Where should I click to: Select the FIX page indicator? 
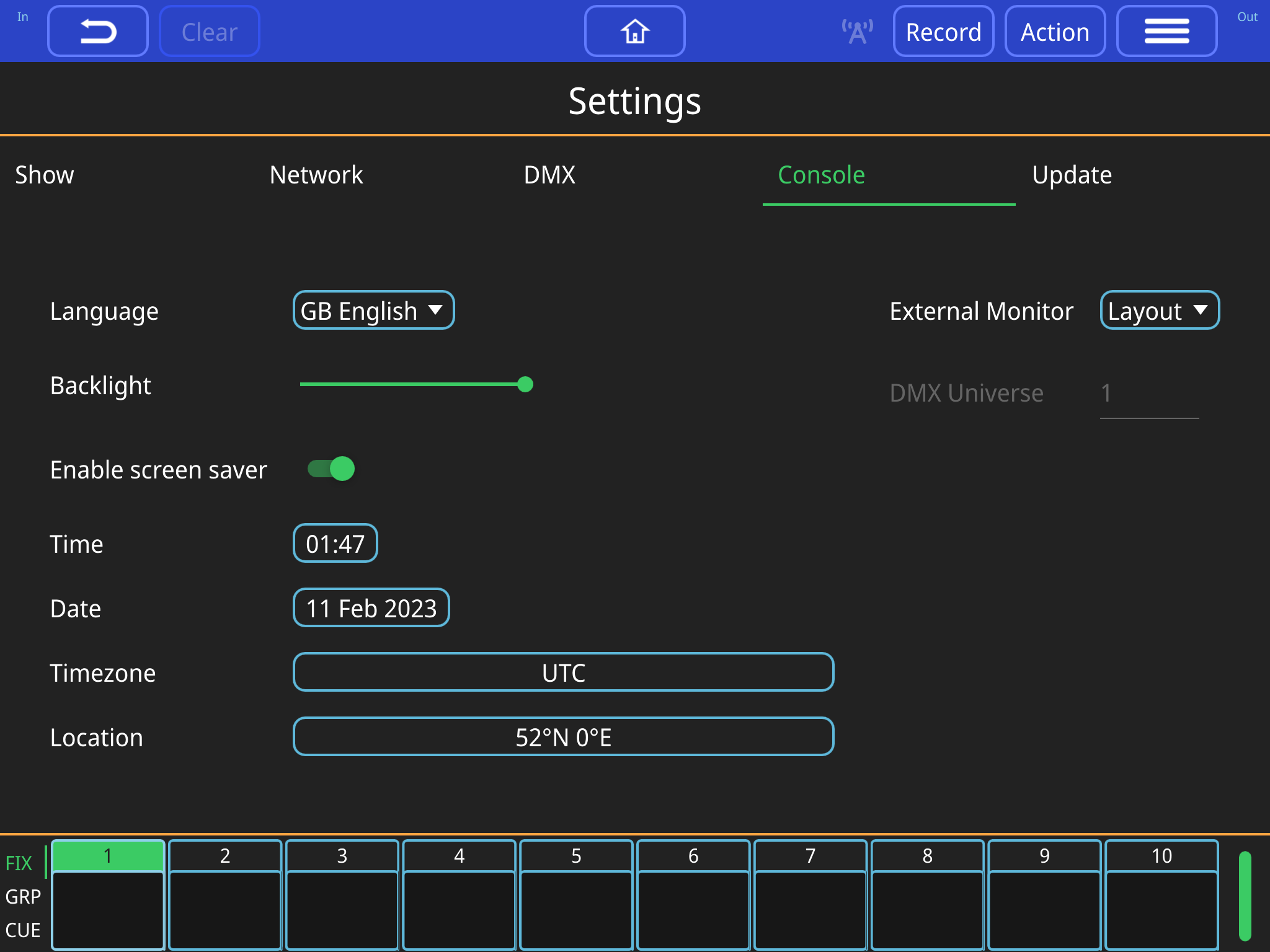click(x=19, y=863)
